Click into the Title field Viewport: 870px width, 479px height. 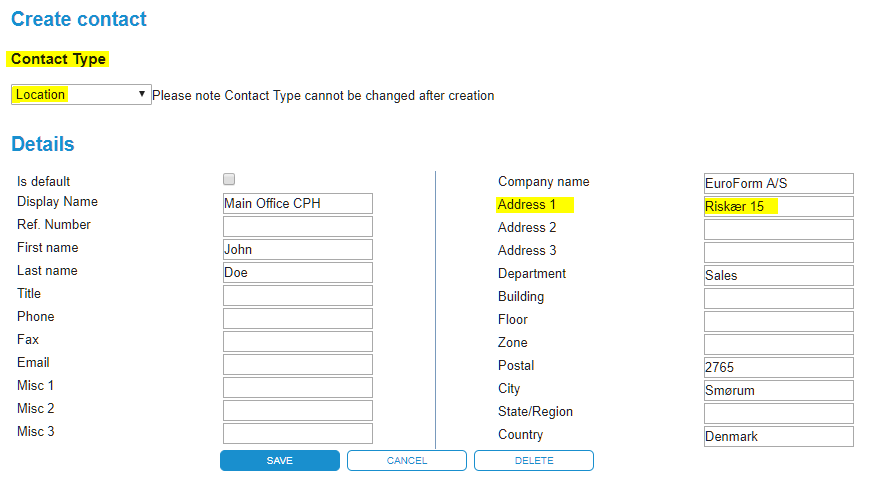click(297, 296)
